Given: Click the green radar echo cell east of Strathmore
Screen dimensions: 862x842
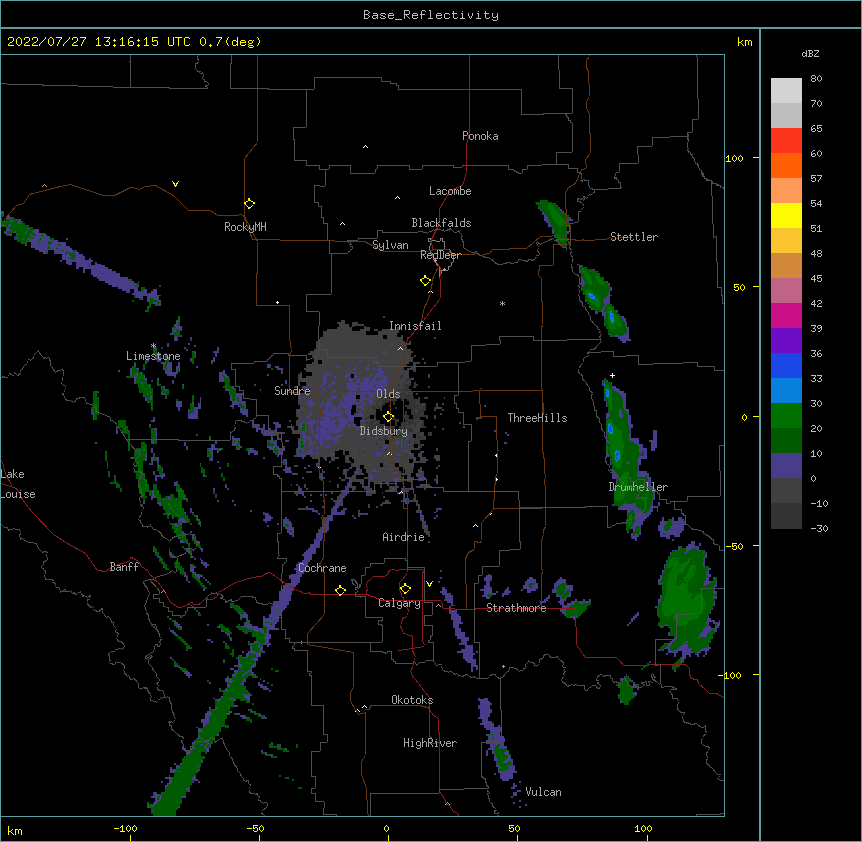Looking at the screenshot, I should 686,599.
